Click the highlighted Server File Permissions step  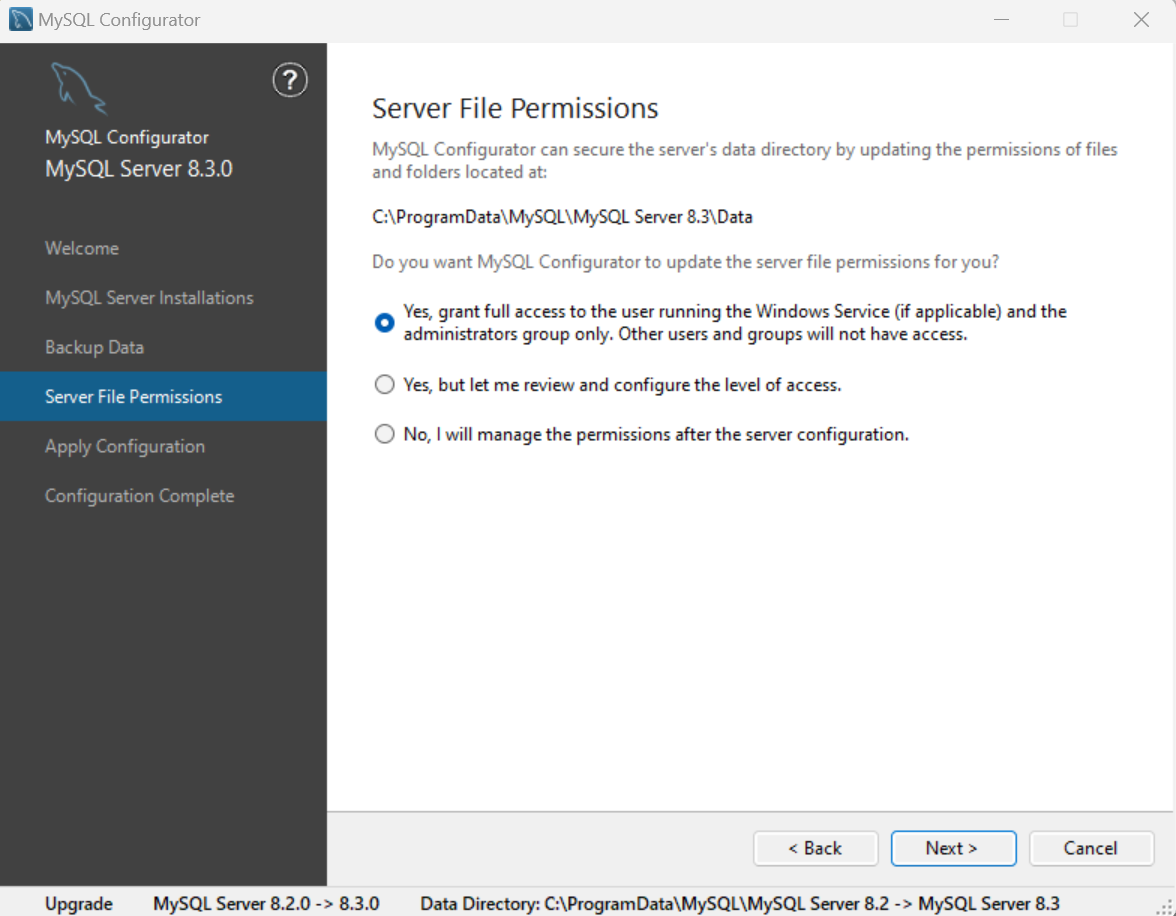pyautogui.click(x=133, y=396)
